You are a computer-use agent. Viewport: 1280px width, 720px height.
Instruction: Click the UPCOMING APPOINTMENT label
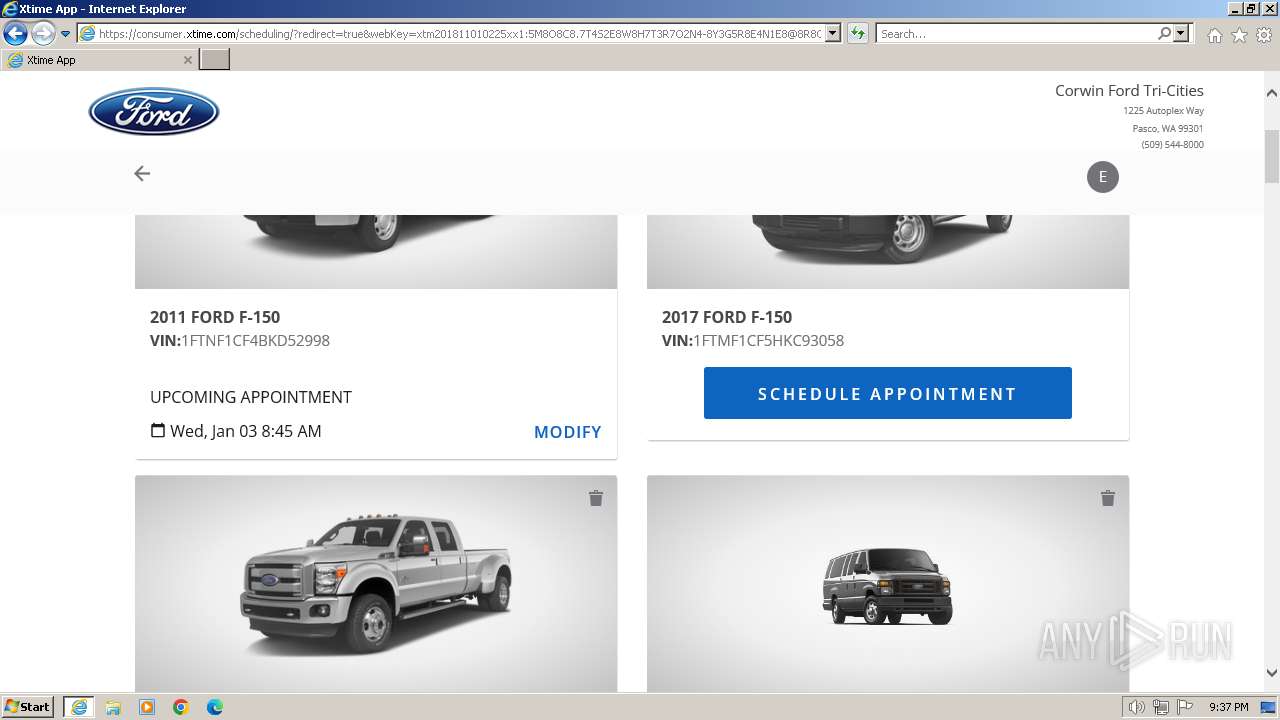pyautogui.click(x=251, y=397)
